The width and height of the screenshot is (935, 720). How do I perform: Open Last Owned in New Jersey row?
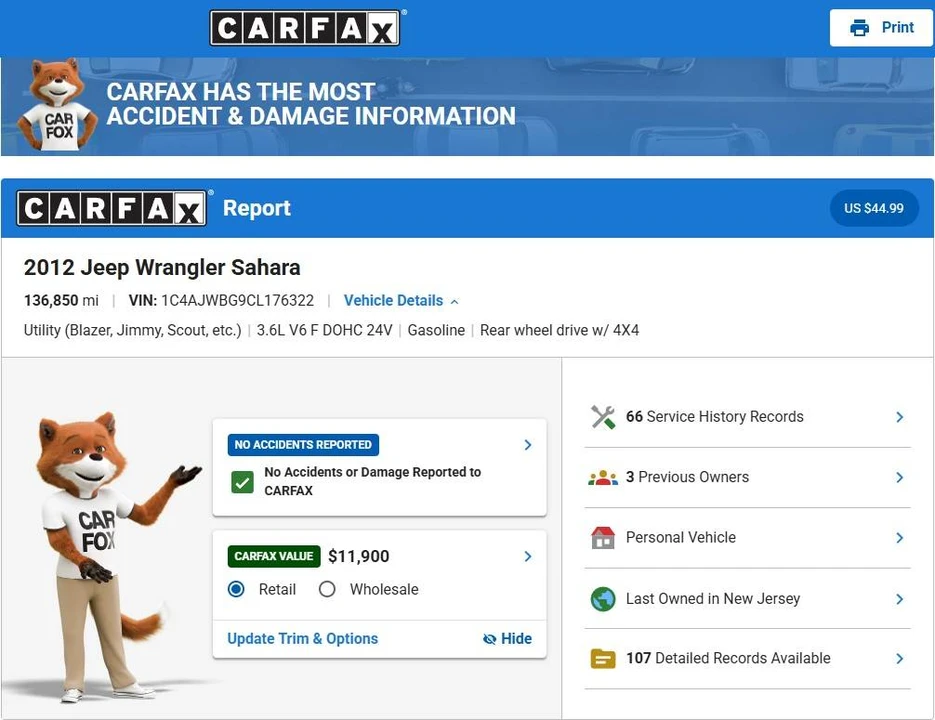[747, 598]
